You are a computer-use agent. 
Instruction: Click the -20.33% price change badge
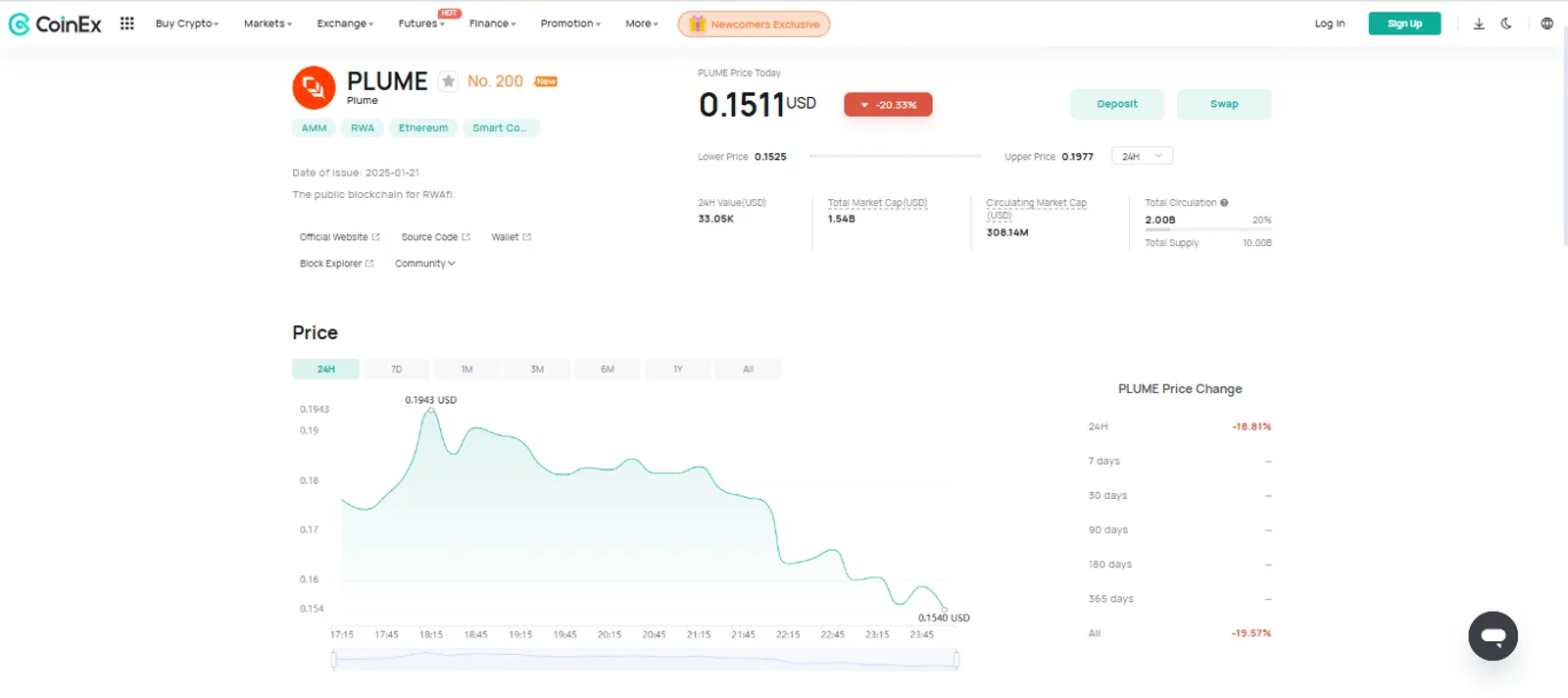[x=888, y=105]
